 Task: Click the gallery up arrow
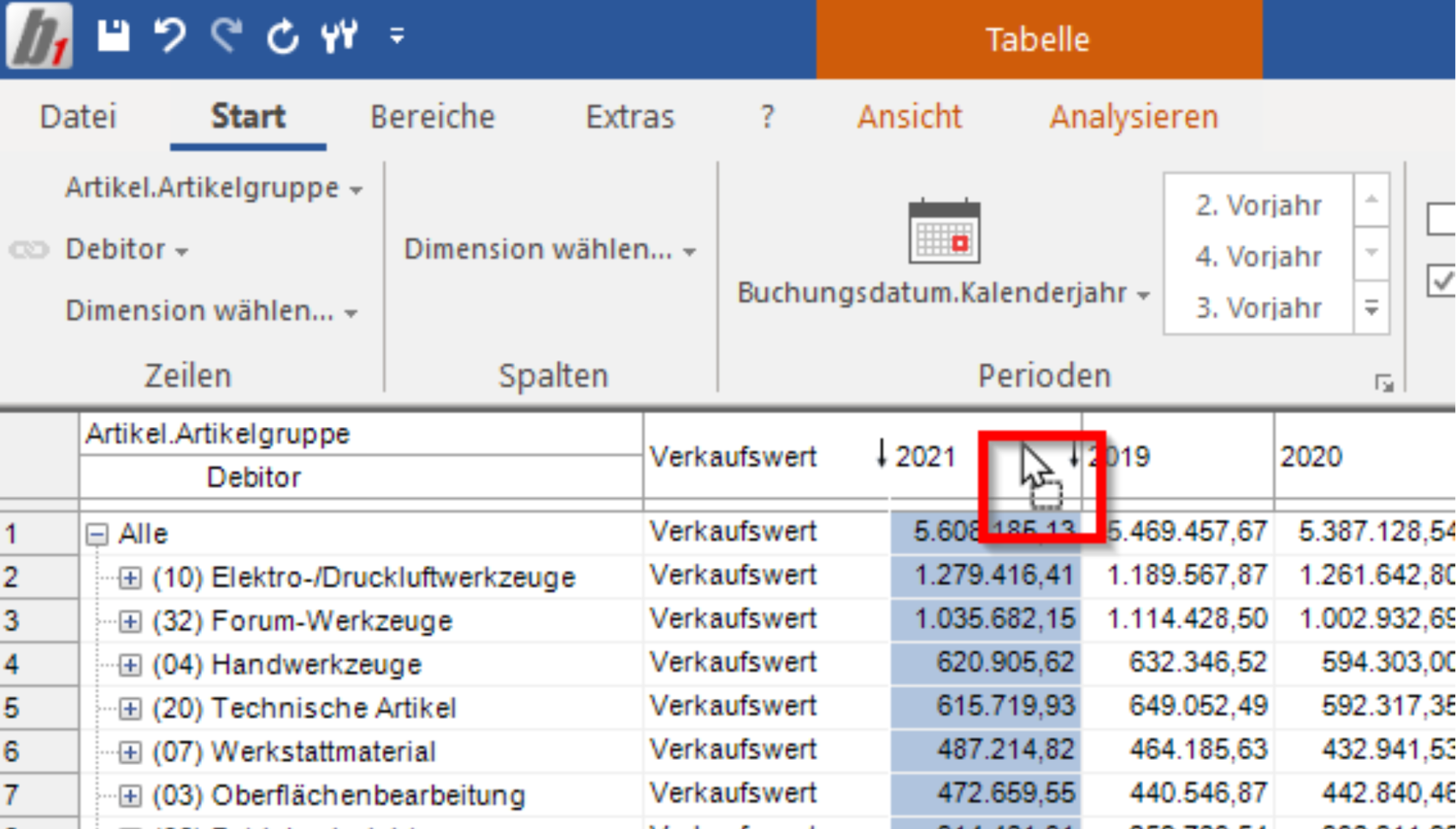pyautogui.click(x=1372, y=200)
